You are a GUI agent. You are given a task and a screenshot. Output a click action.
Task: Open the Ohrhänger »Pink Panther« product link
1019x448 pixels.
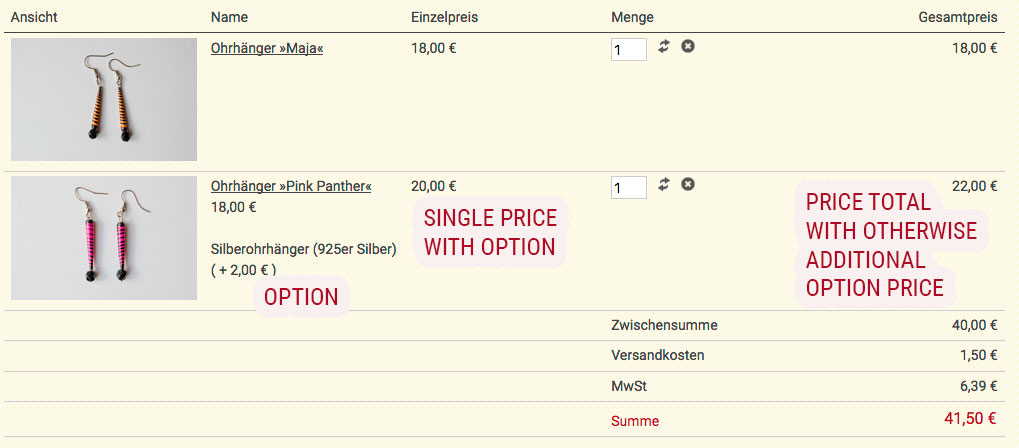291,187
